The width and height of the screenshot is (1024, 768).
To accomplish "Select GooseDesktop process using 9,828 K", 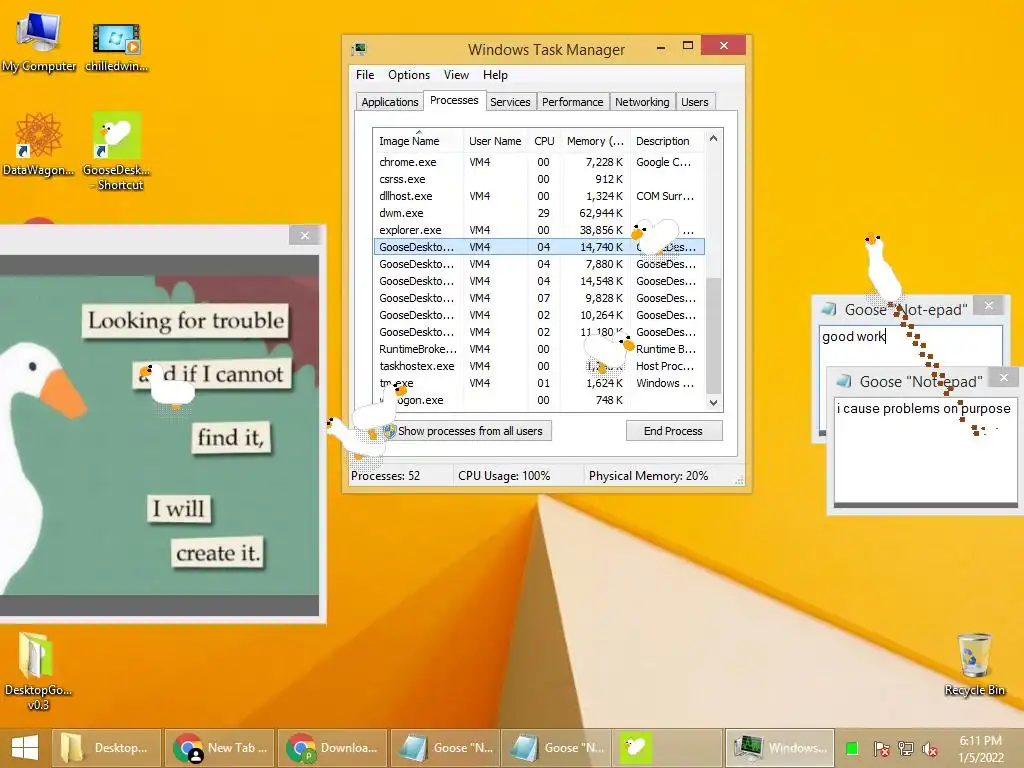I will (x=539, y=298).
